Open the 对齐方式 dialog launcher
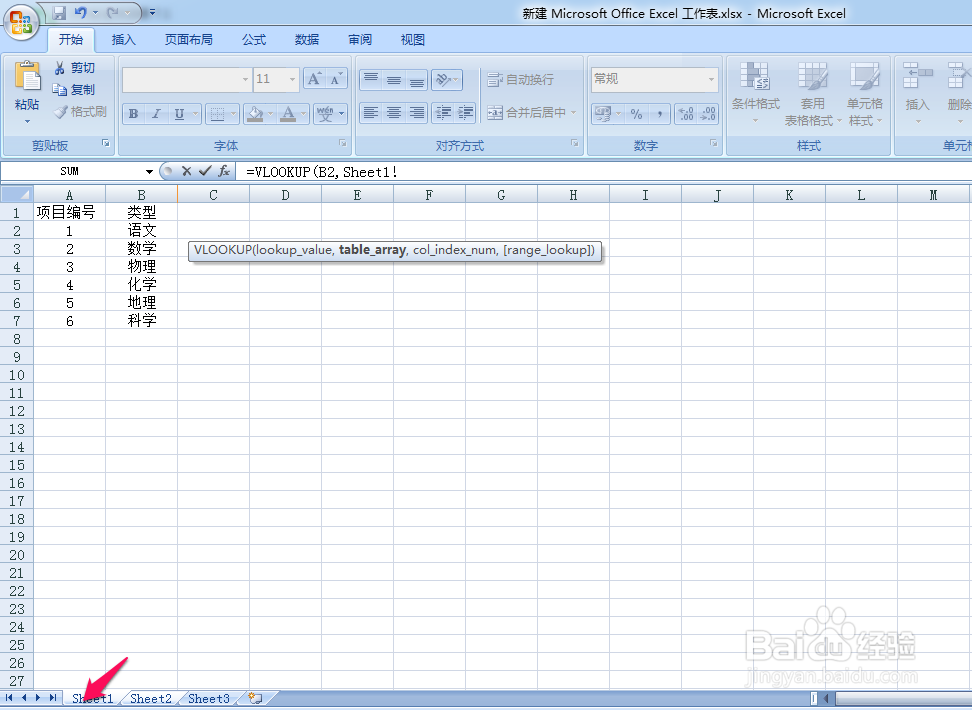972x710 pixels. (575, 143)
